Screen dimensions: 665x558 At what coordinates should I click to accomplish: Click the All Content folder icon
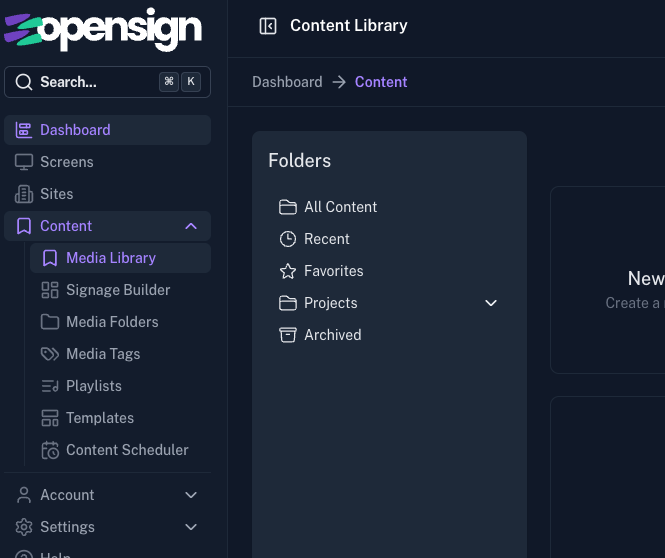(288, 207)
